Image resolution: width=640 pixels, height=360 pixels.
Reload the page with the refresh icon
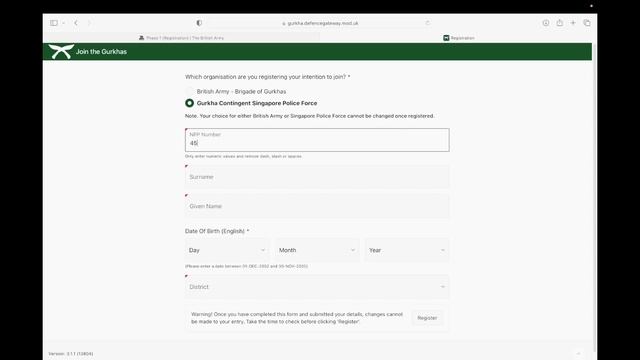[427, 23]
